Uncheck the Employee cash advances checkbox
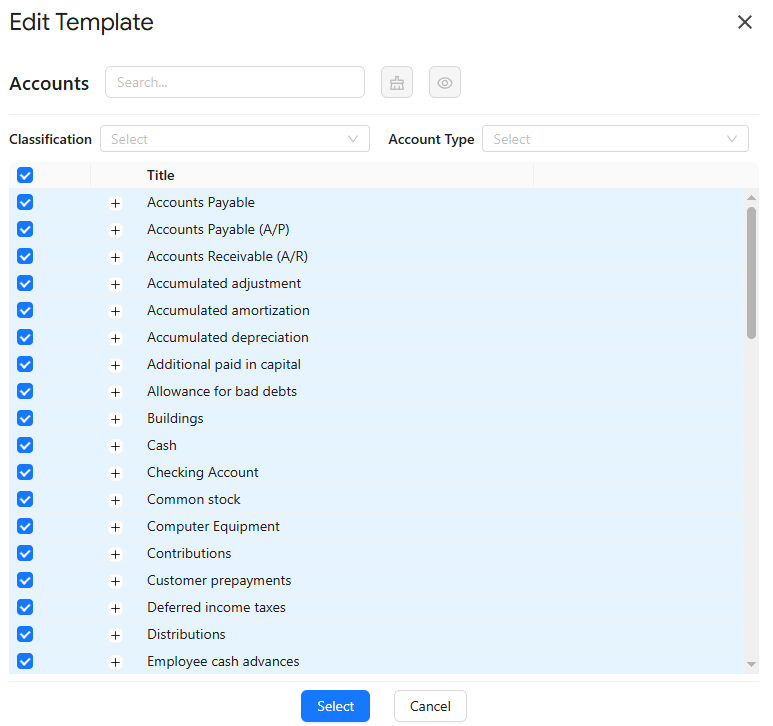 pos(25,661)
